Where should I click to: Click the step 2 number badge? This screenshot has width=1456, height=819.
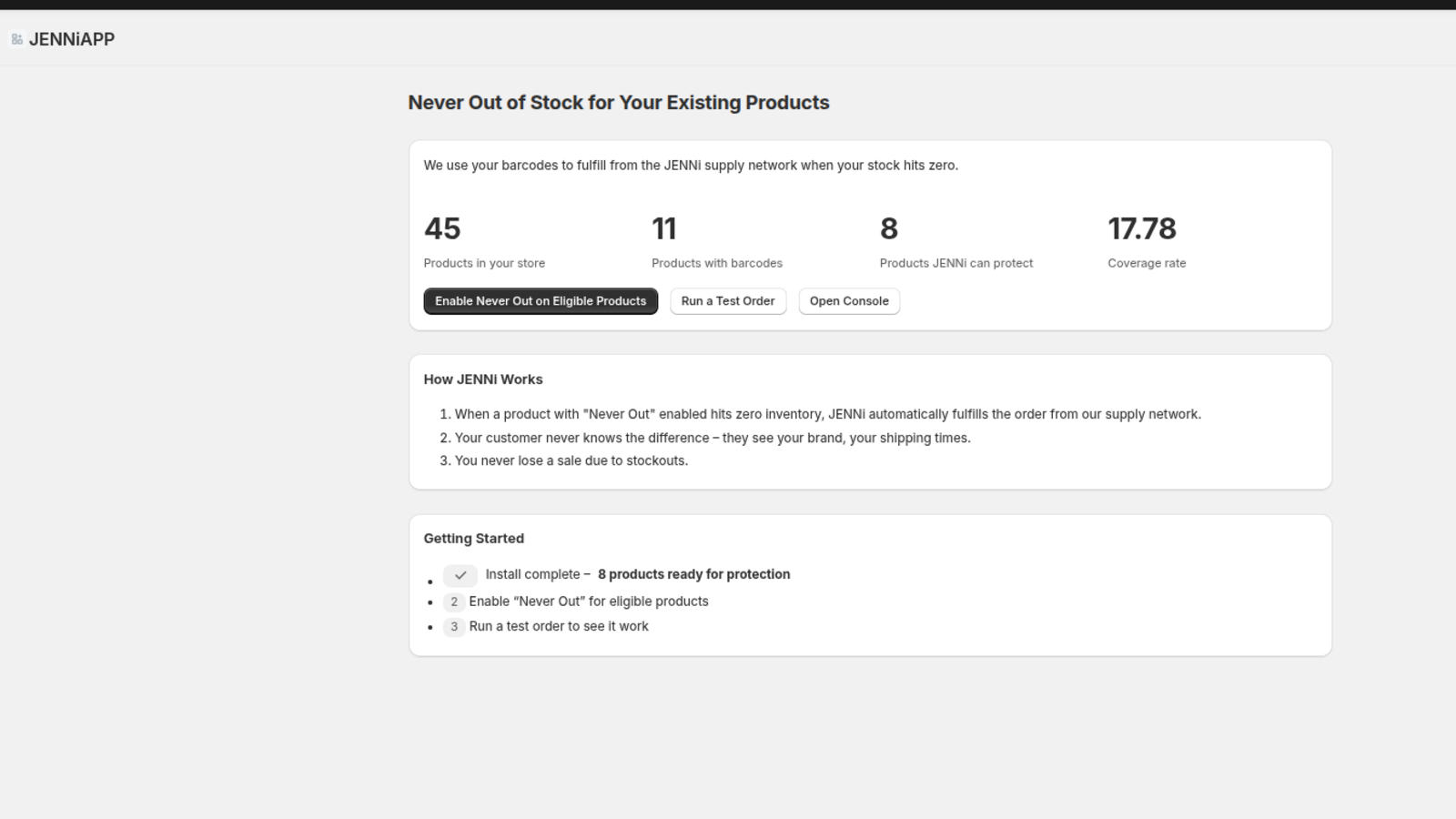click(454, 602)
